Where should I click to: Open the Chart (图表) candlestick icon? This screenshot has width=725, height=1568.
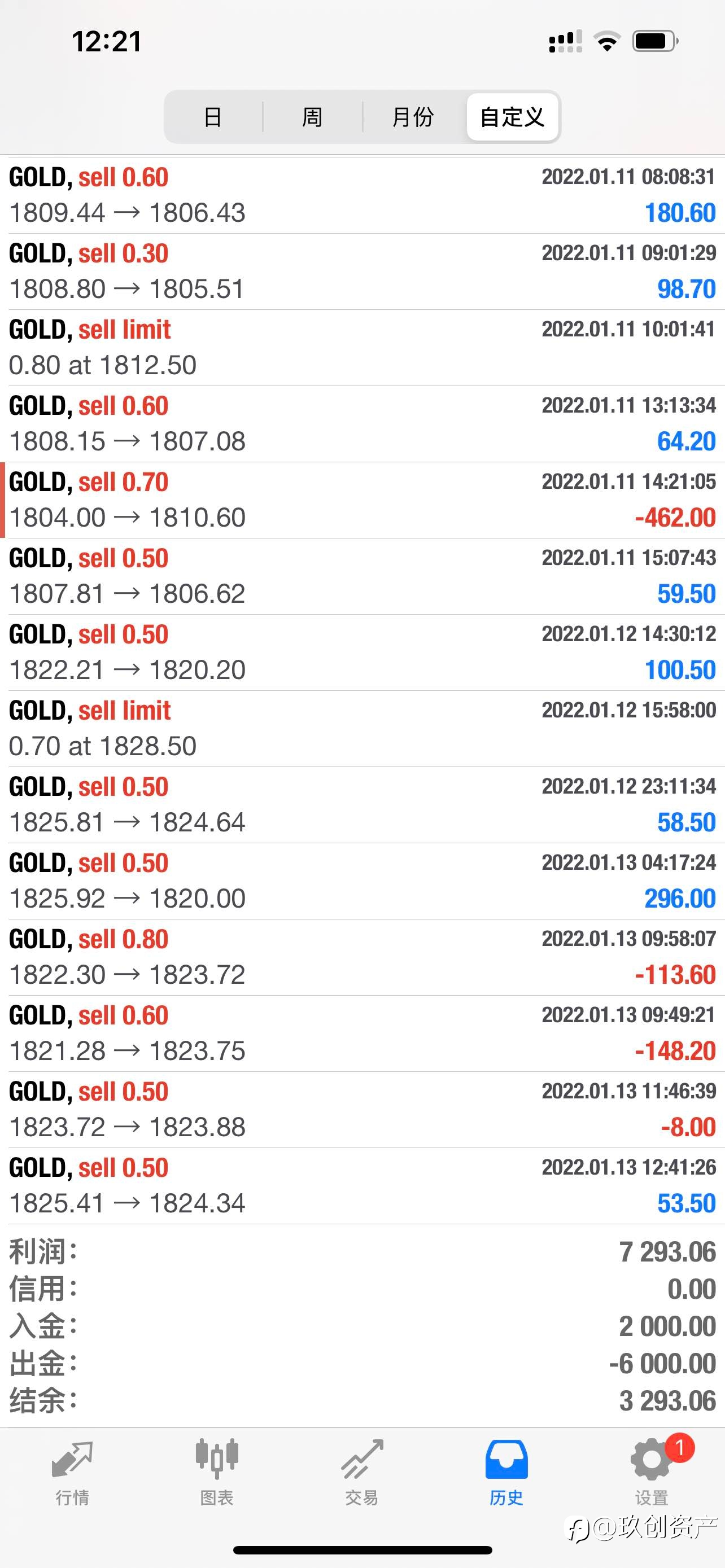pos(217,1458)
